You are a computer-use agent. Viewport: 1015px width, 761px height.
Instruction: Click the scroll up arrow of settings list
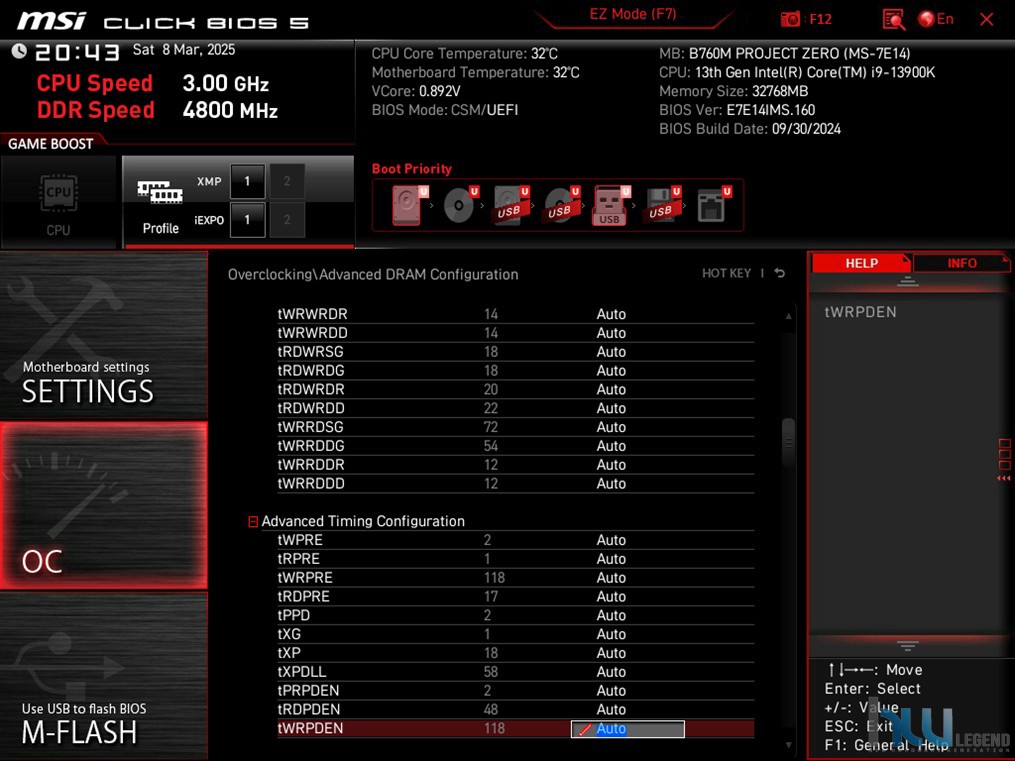point(788,316)
